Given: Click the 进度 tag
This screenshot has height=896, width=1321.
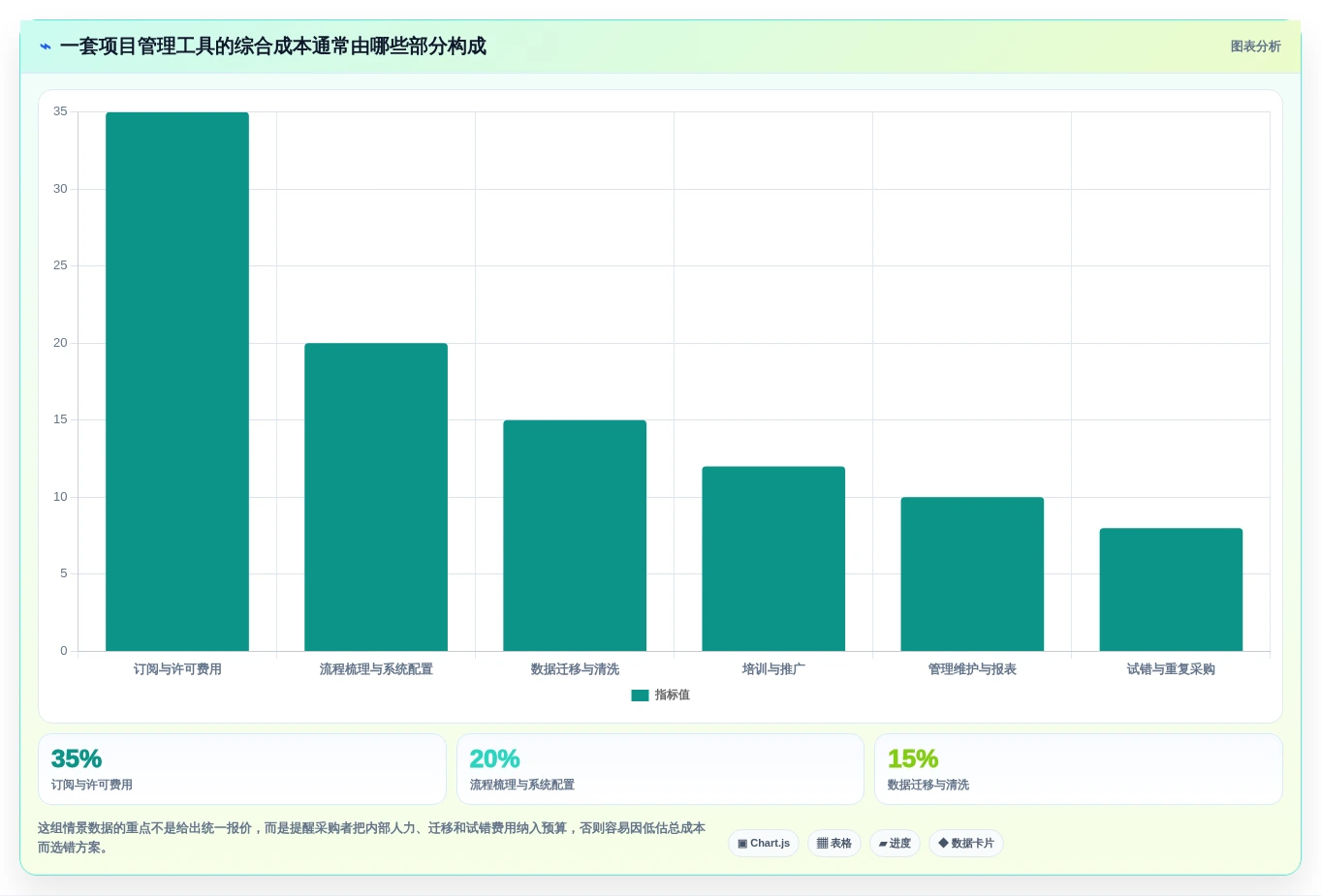Looking at the screenshot, I should (895, 844).
